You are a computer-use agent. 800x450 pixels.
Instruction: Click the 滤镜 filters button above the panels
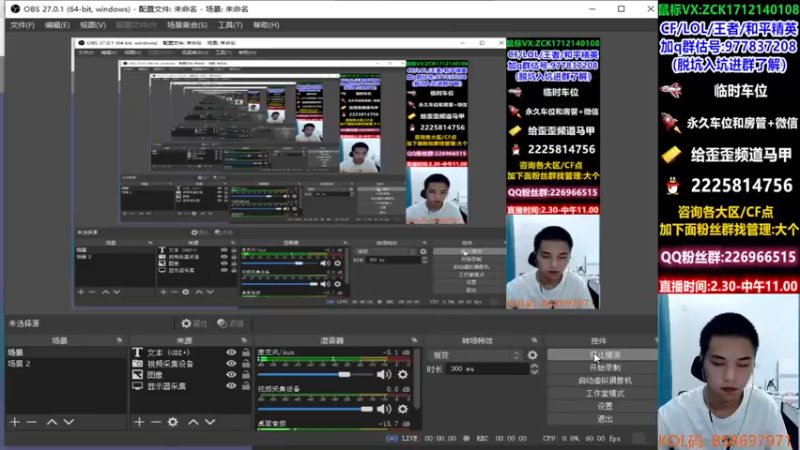[x=231, y=323]
